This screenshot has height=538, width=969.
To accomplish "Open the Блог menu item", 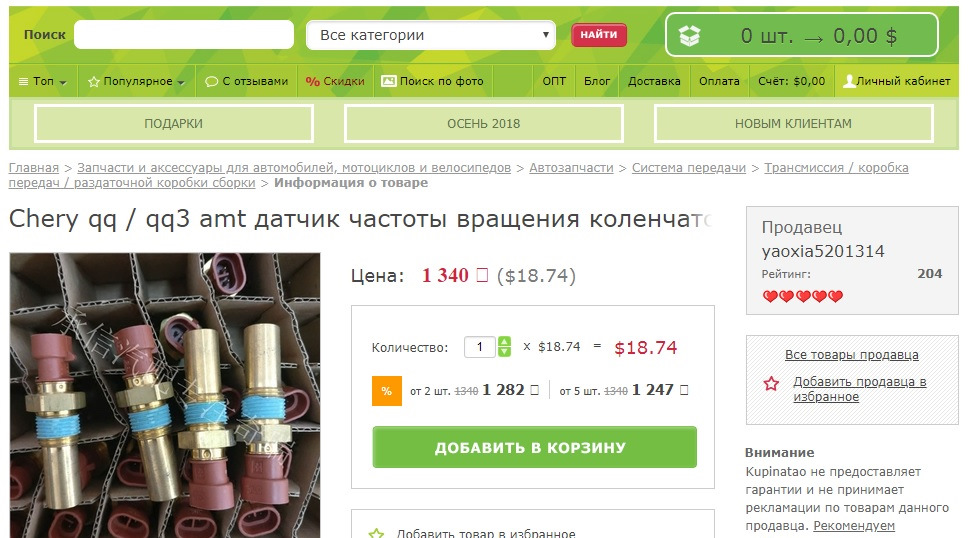I will [x=596, y=81].
